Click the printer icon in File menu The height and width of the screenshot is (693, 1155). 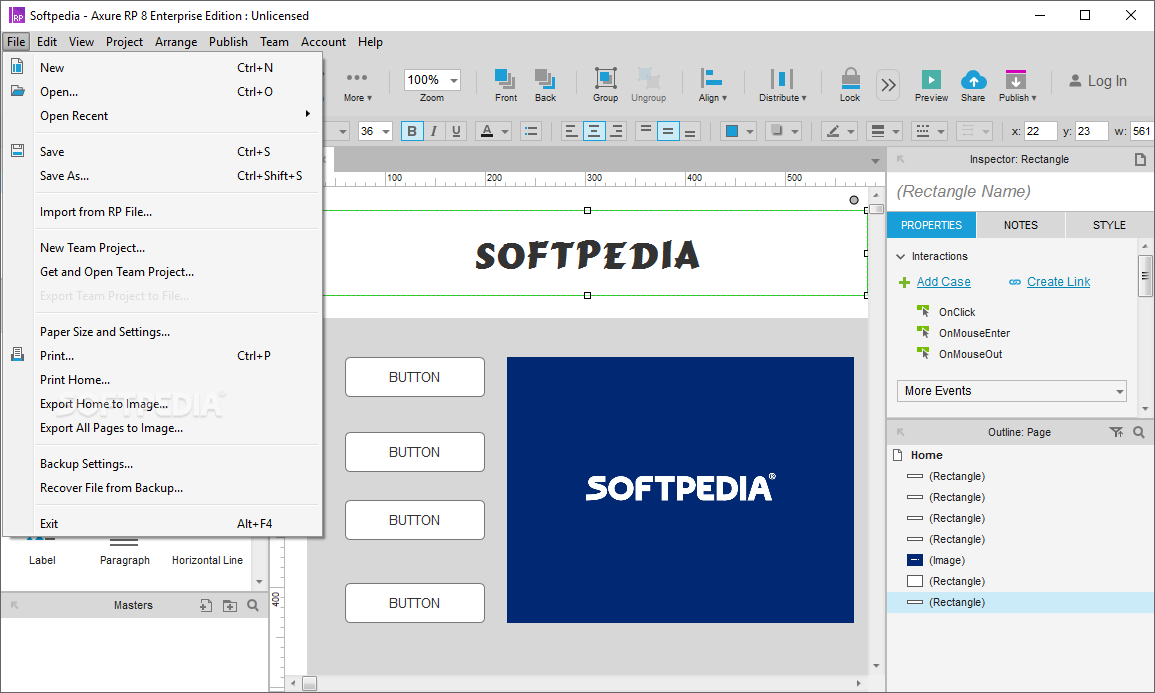pyautogui.click(x=18, y=354)
